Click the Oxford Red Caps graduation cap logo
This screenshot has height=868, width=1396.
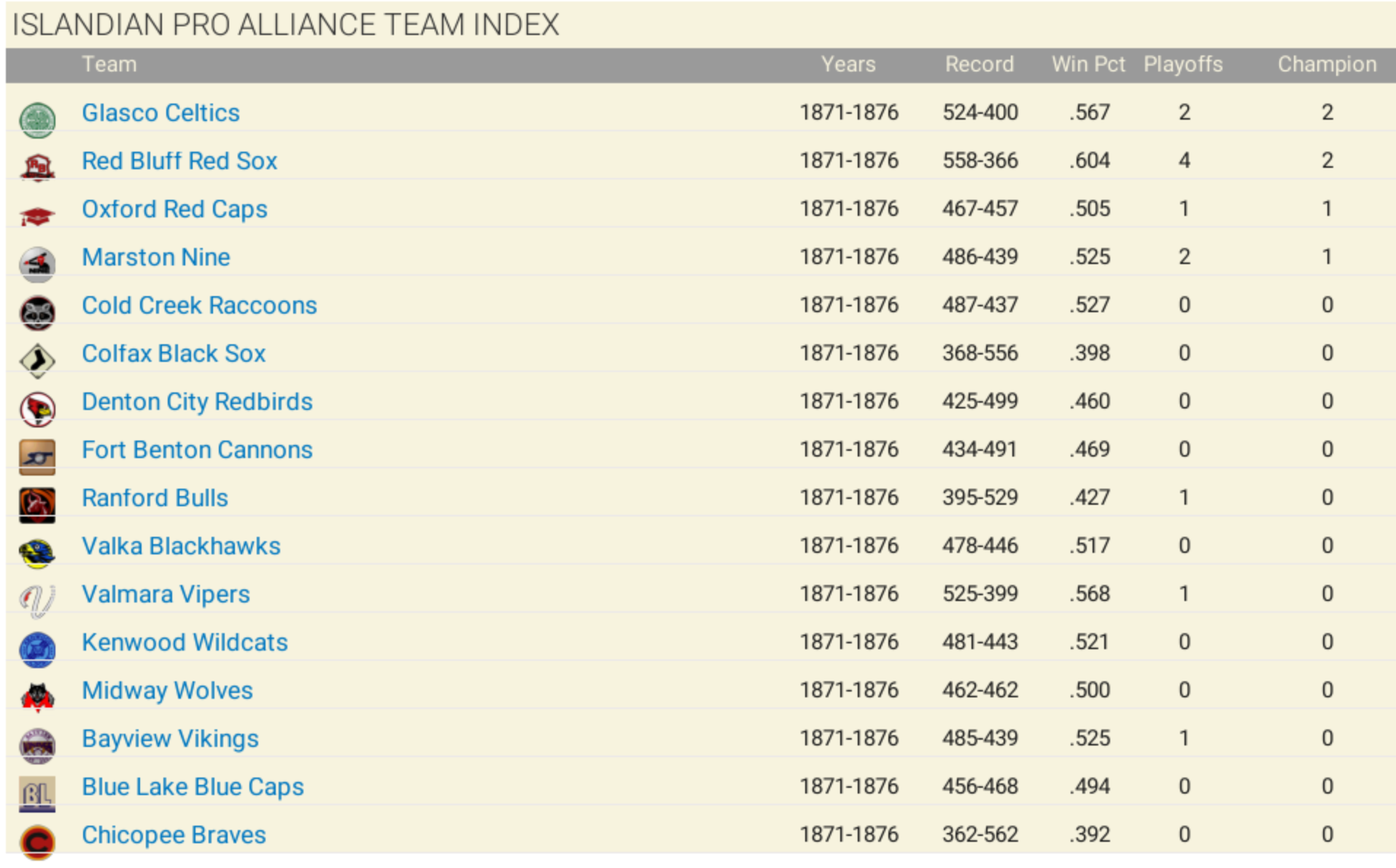(37, 216)
